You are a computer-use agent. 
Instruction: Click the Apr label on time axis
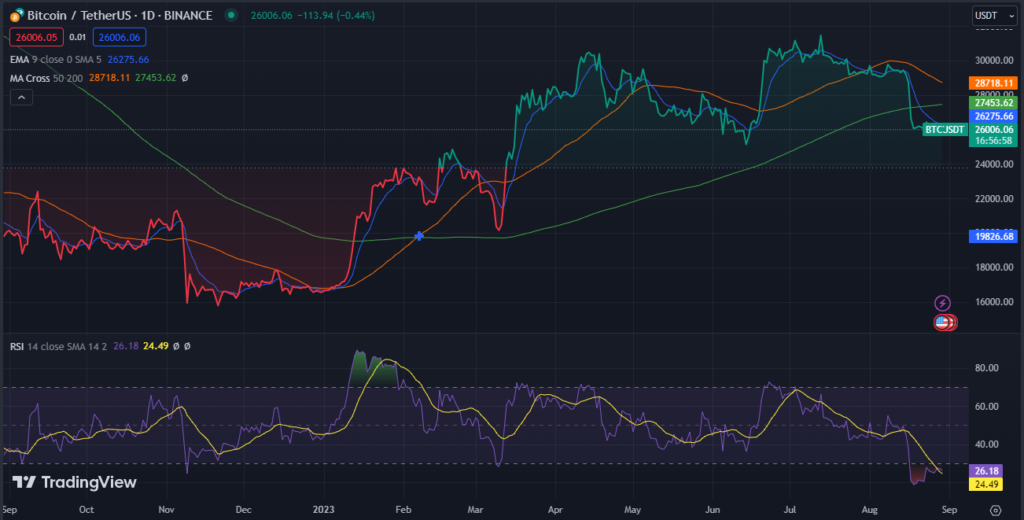click(x=555, y=510)
